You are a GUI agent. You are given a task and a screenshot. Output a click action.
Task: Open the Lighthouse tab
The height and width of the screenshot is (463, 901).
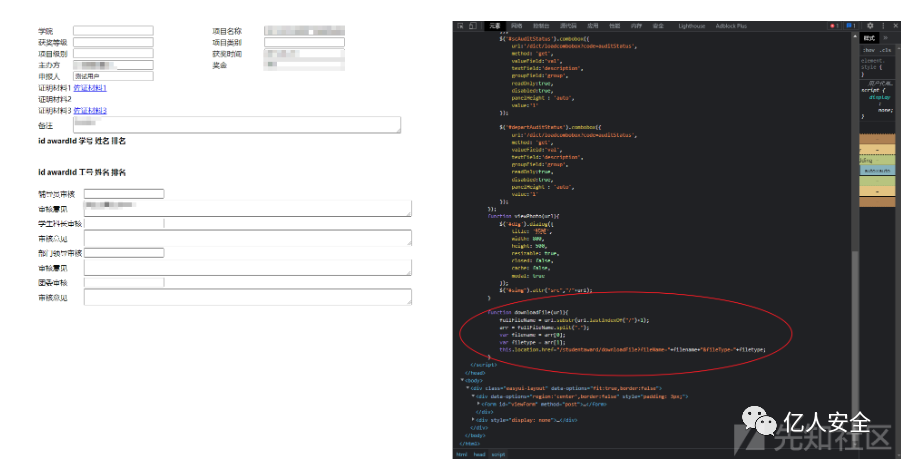(x=692, y=26)
